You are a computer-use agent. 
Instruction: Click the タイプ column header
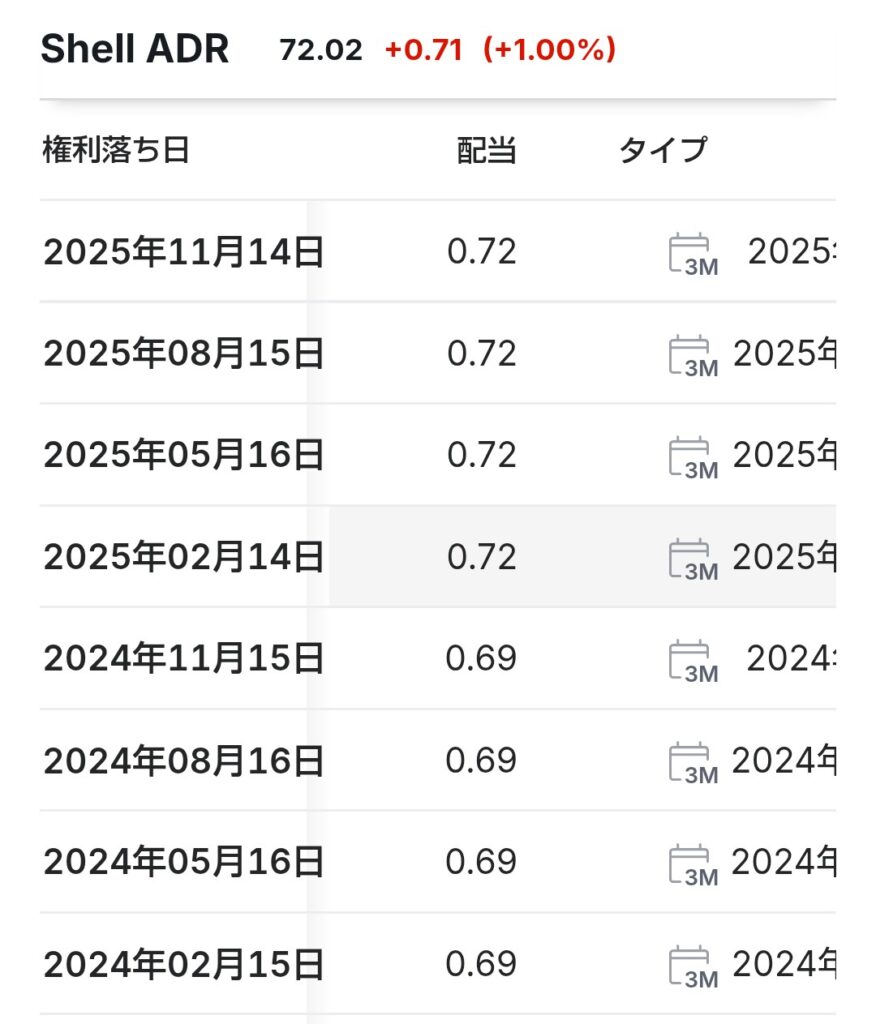click(x=662, y=150)
